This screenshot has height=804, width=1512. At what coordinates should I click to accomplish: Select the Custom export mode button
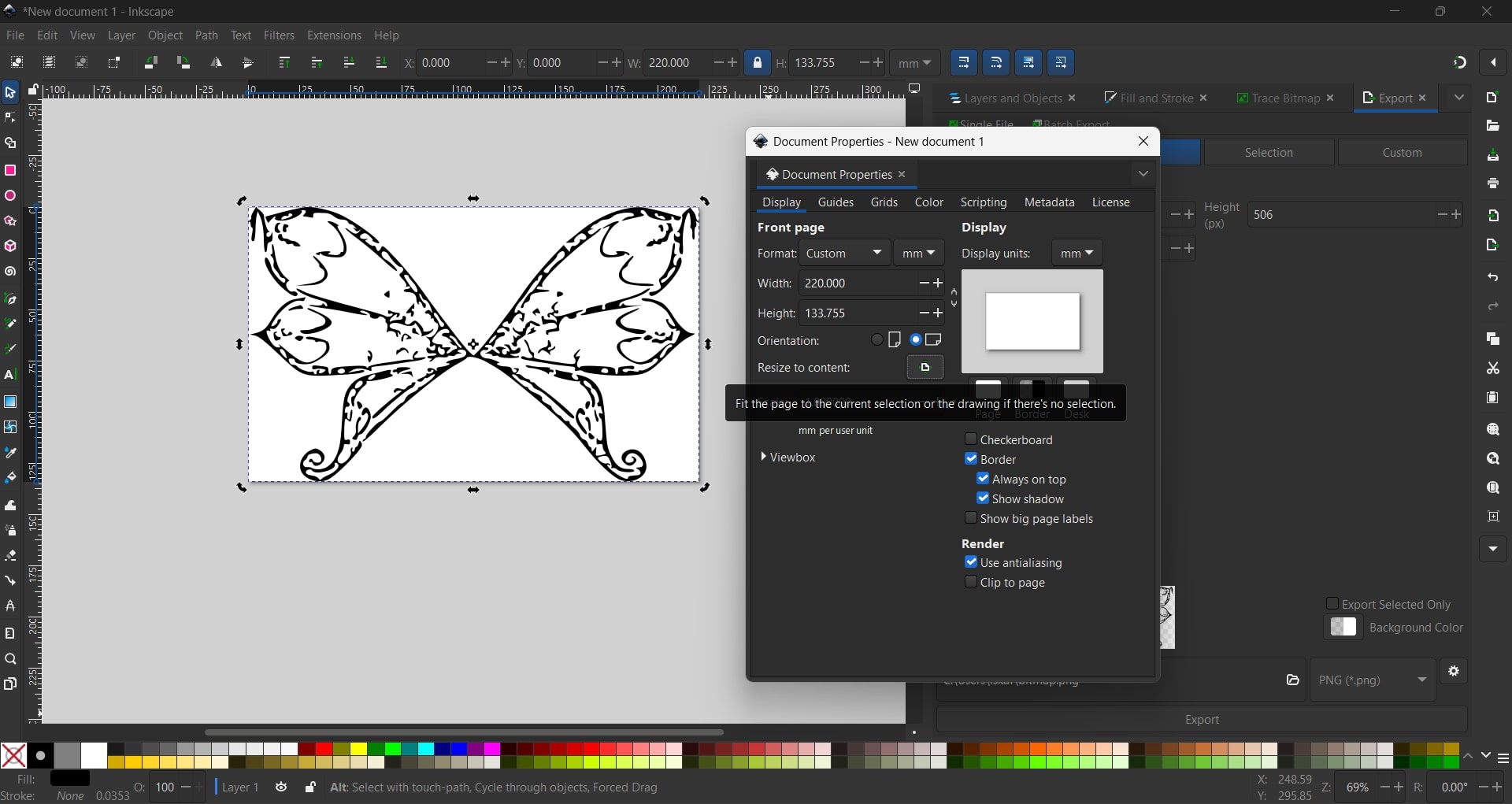point(1402,153)
